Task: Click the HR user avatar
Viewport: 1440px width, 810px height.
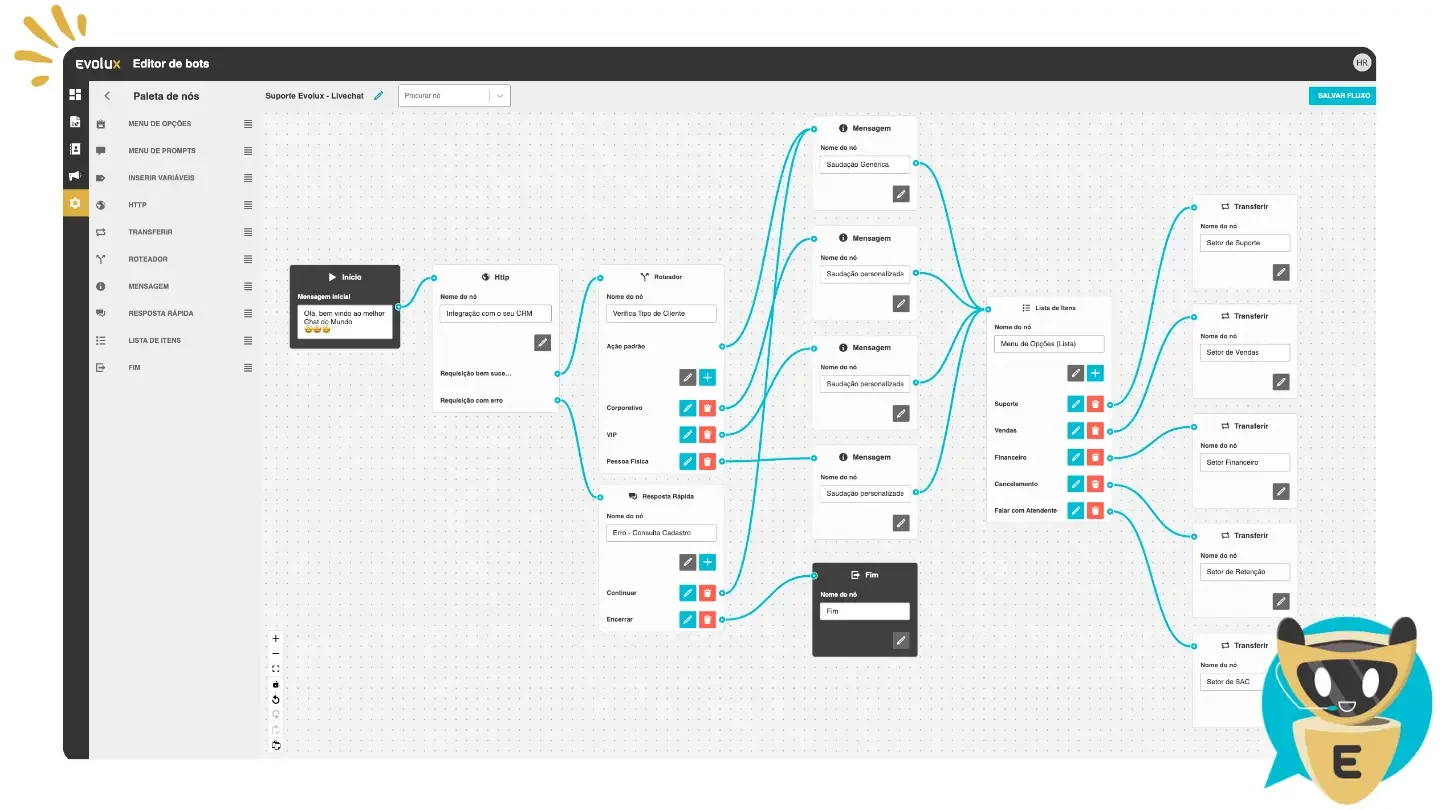Action: click(x=1361, y=63)
